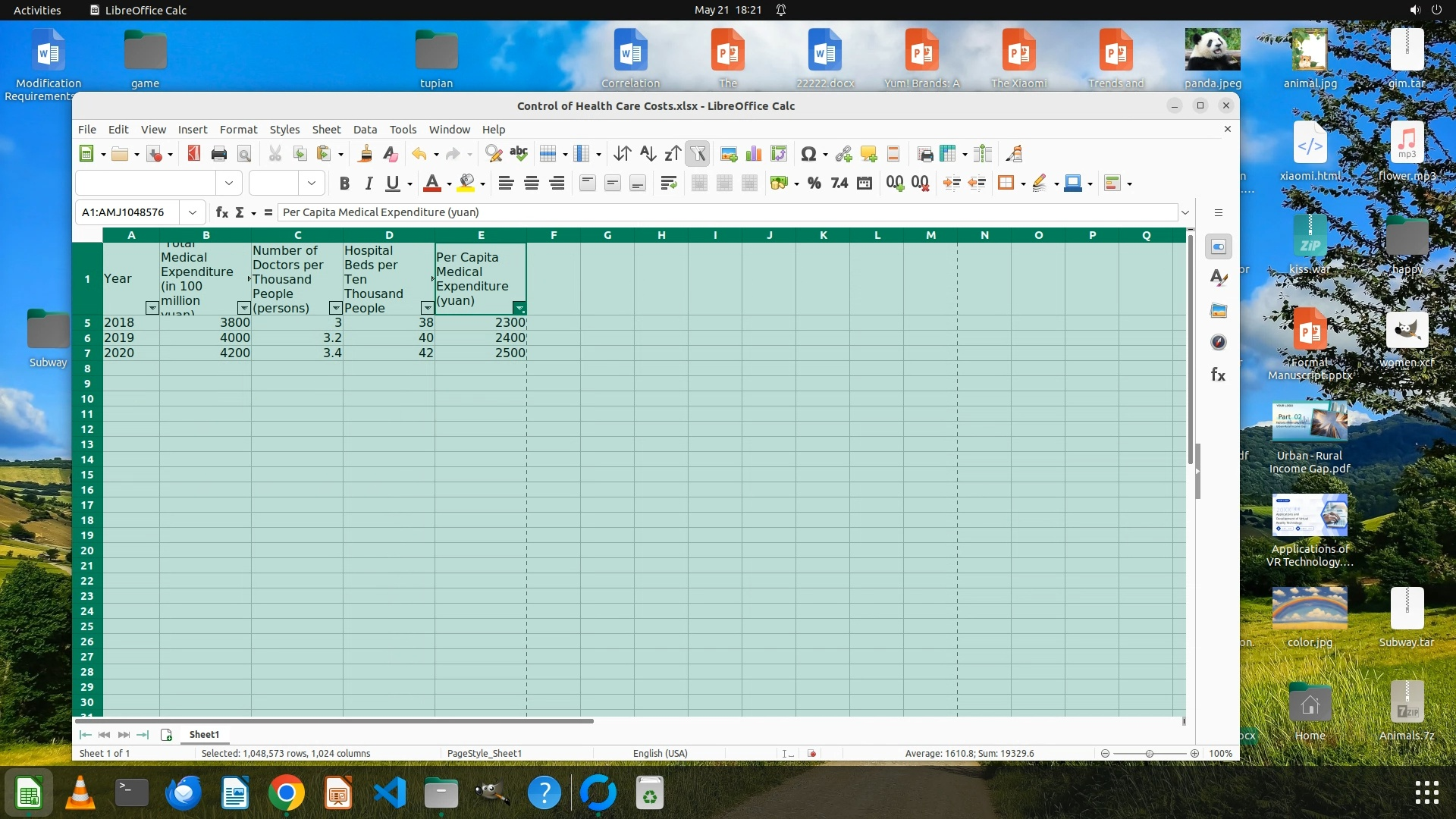Expand the Font Name dropdown
1456x819 pixels.
click(x=228, y=183)
